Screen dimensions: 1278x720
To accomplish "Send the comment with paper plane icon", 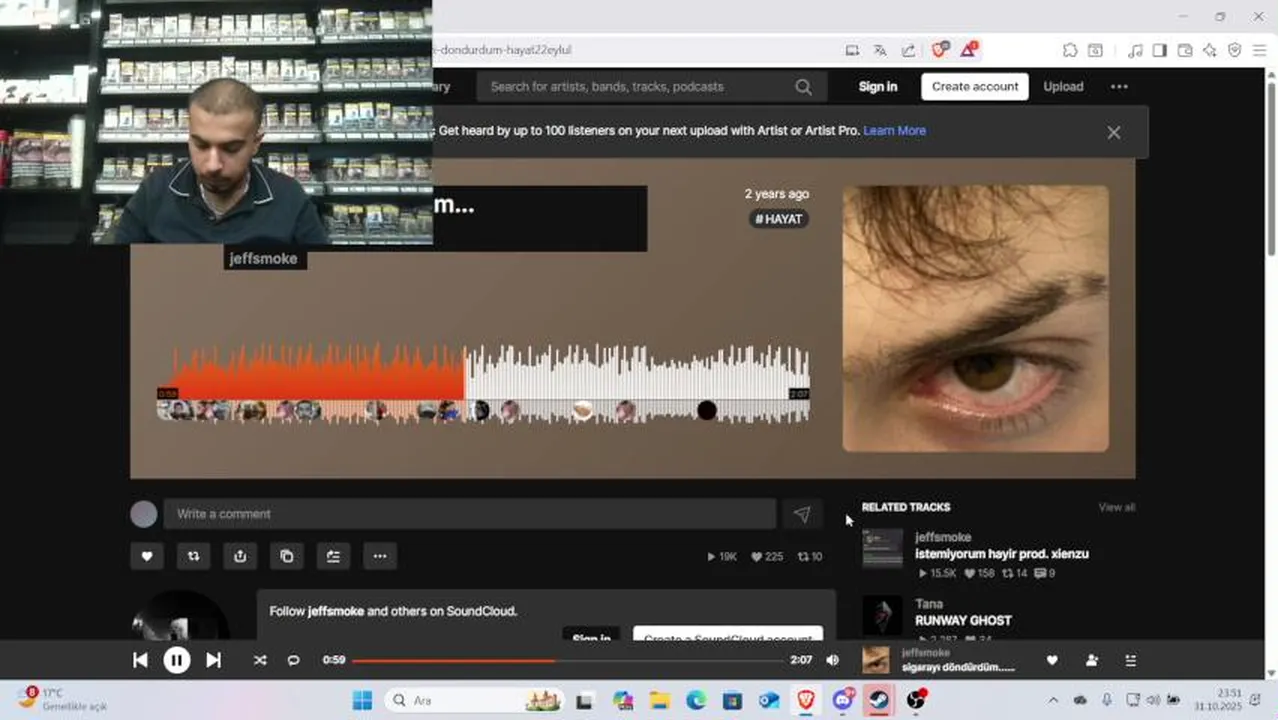I will [802, 514].
